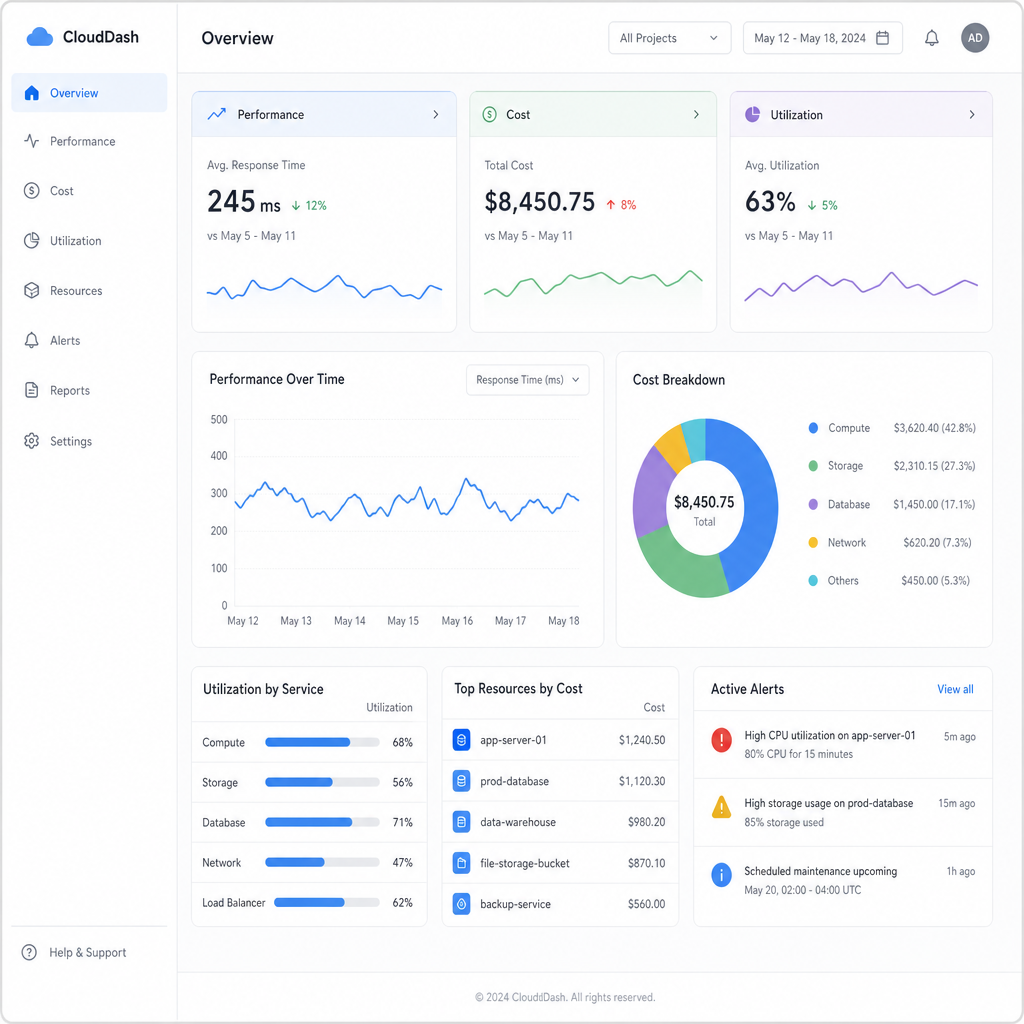
Task: Open the All Projects dropdown
Action: 669,38
